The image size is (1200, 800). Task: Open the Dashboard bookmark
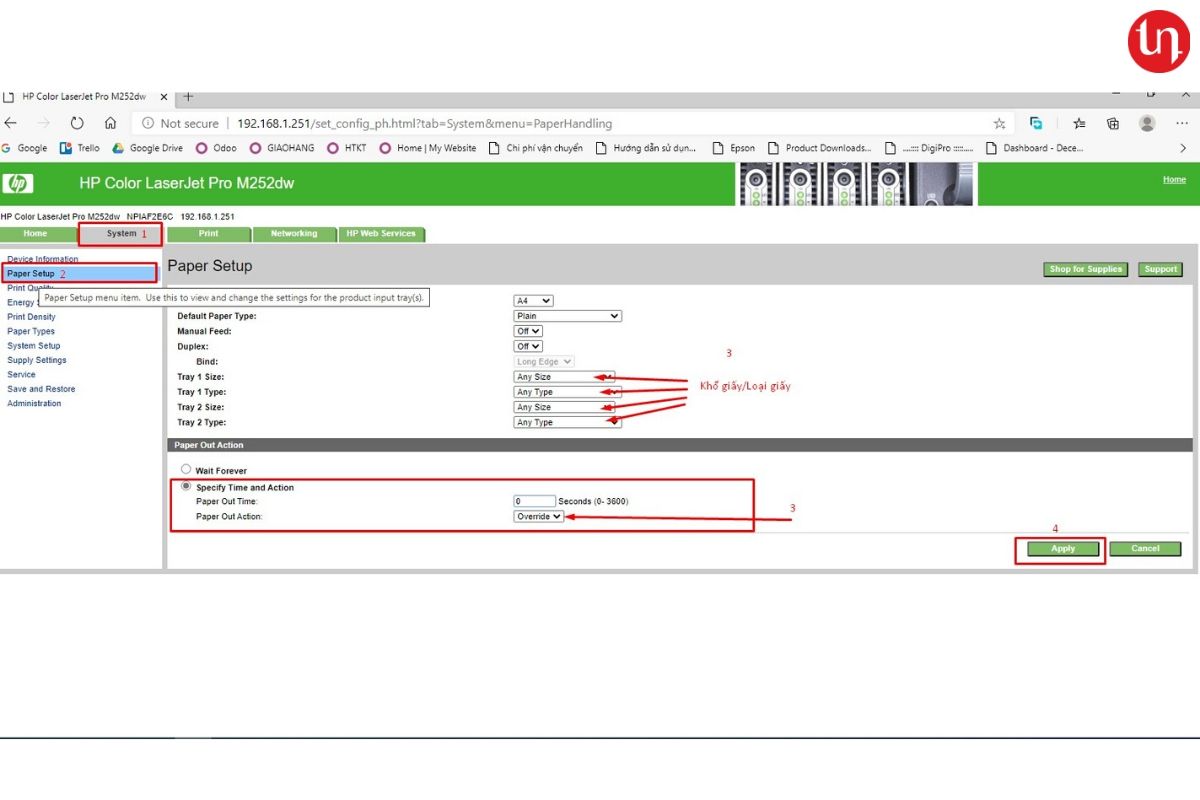(x=1035, y=148)
